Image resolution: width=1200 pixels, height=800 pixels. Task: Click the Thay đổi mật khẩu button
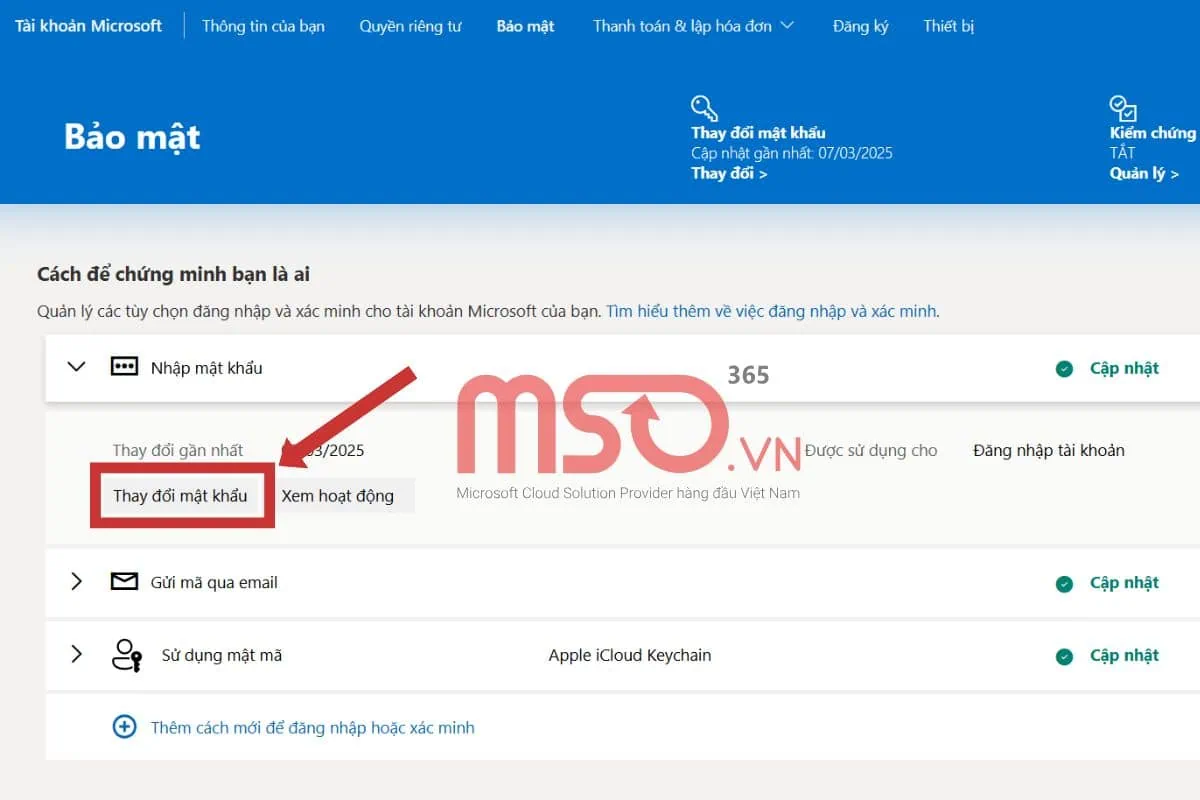pos(181,495)
